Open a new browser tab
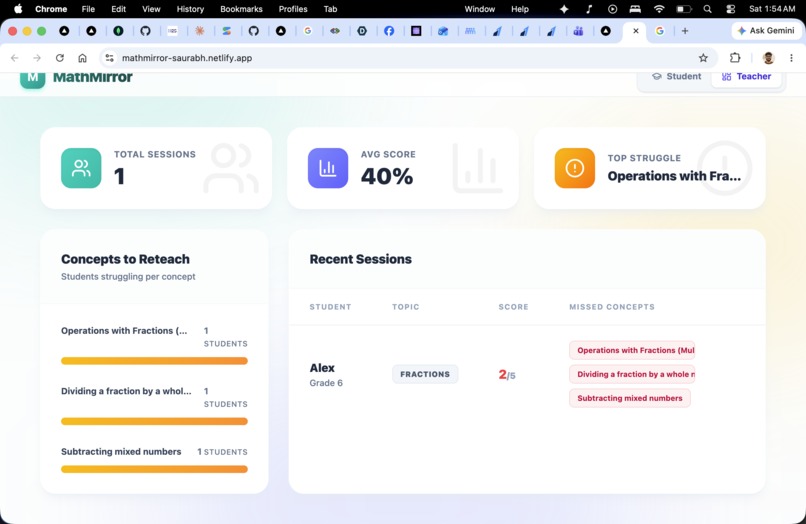The width and height of the screenshot is (806, 524). pos(685,31)
